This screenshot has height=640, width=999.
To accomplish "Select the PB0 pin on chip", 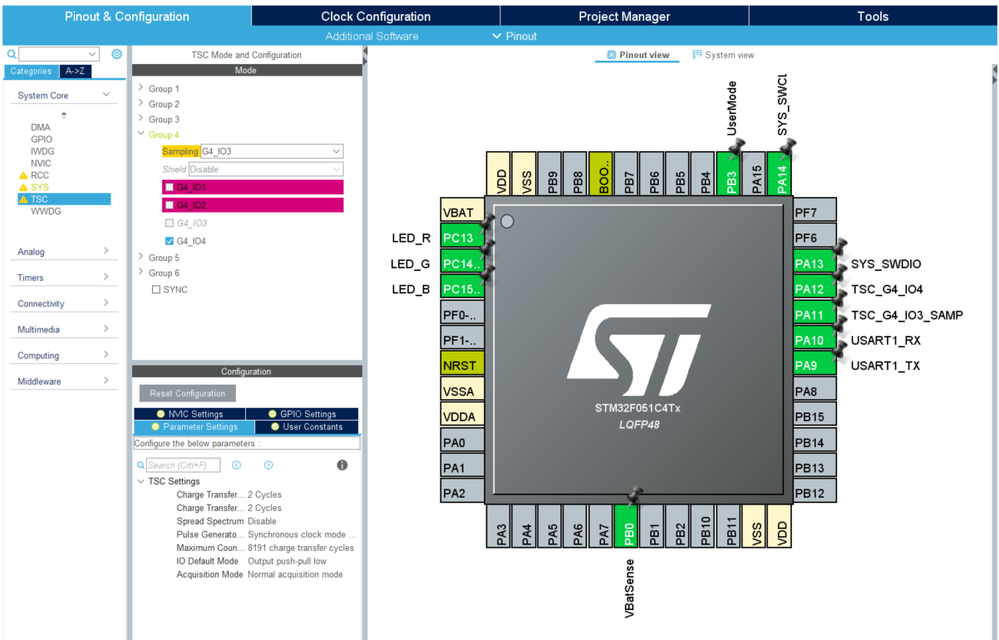I will tap(628, 527).
